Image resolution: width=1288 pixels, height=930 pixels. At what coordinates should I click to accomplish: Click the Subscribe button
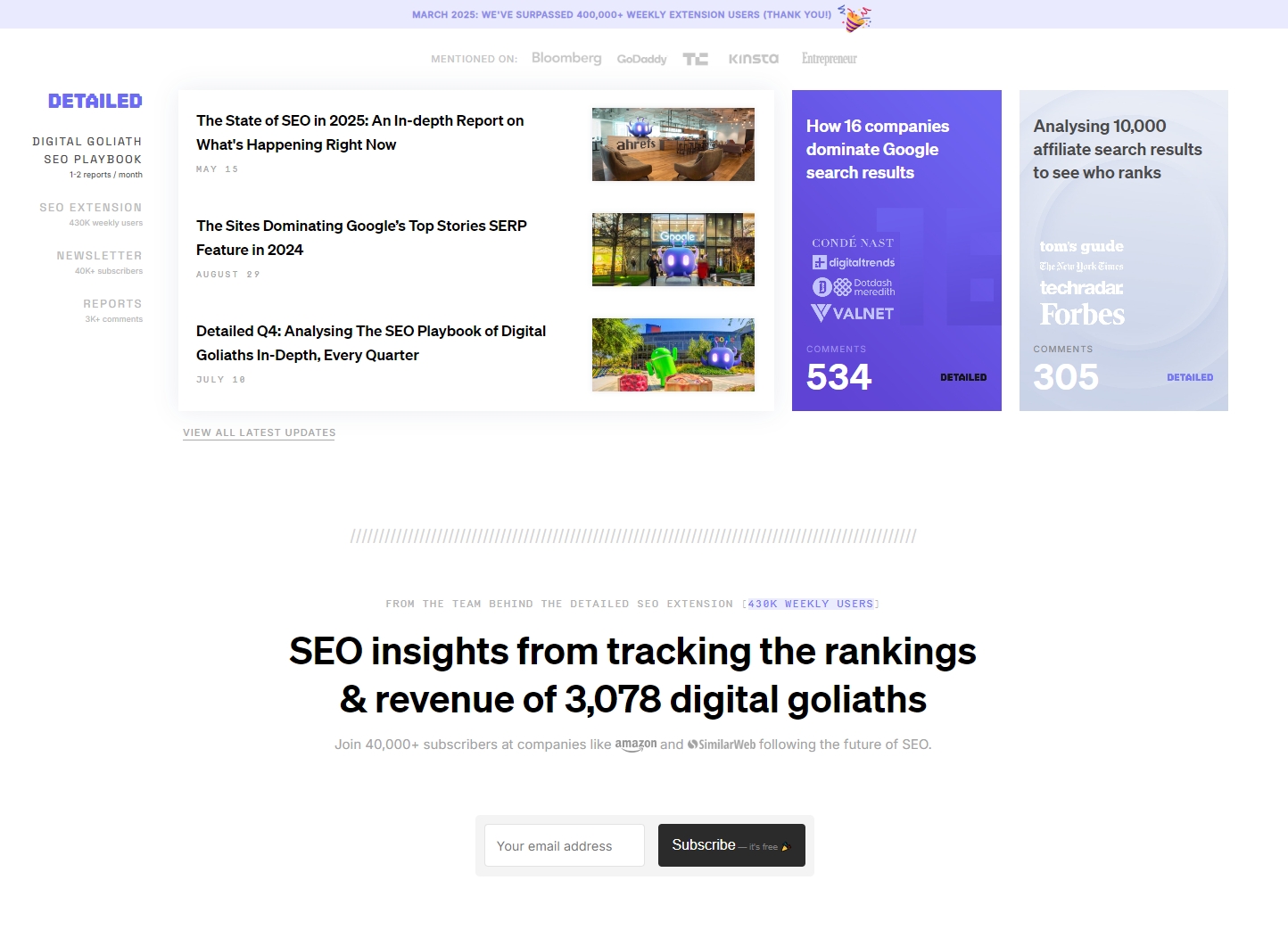tap(731, 845)
